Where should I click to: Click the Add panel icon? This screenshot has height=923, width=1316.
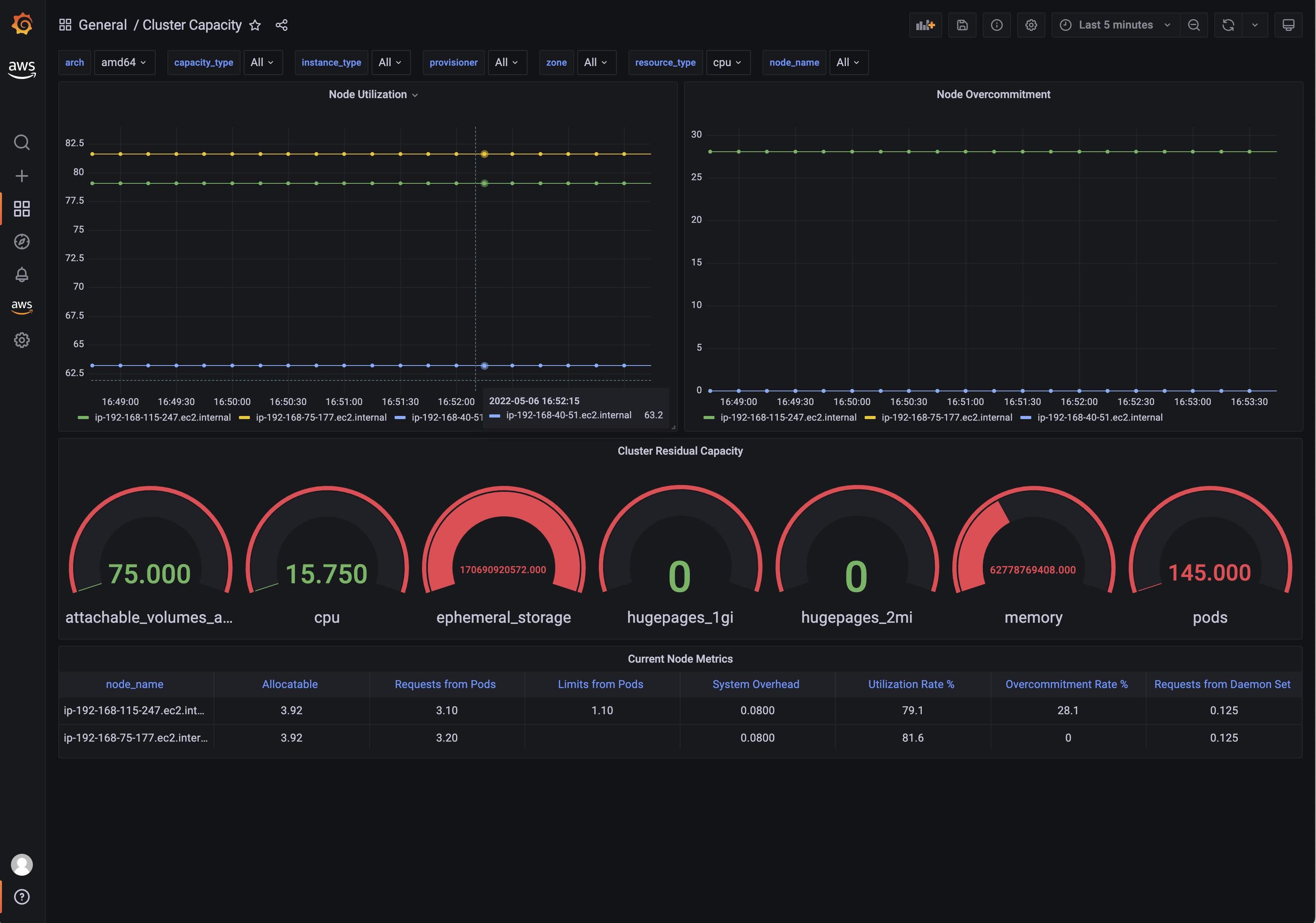tap(925, 25)
